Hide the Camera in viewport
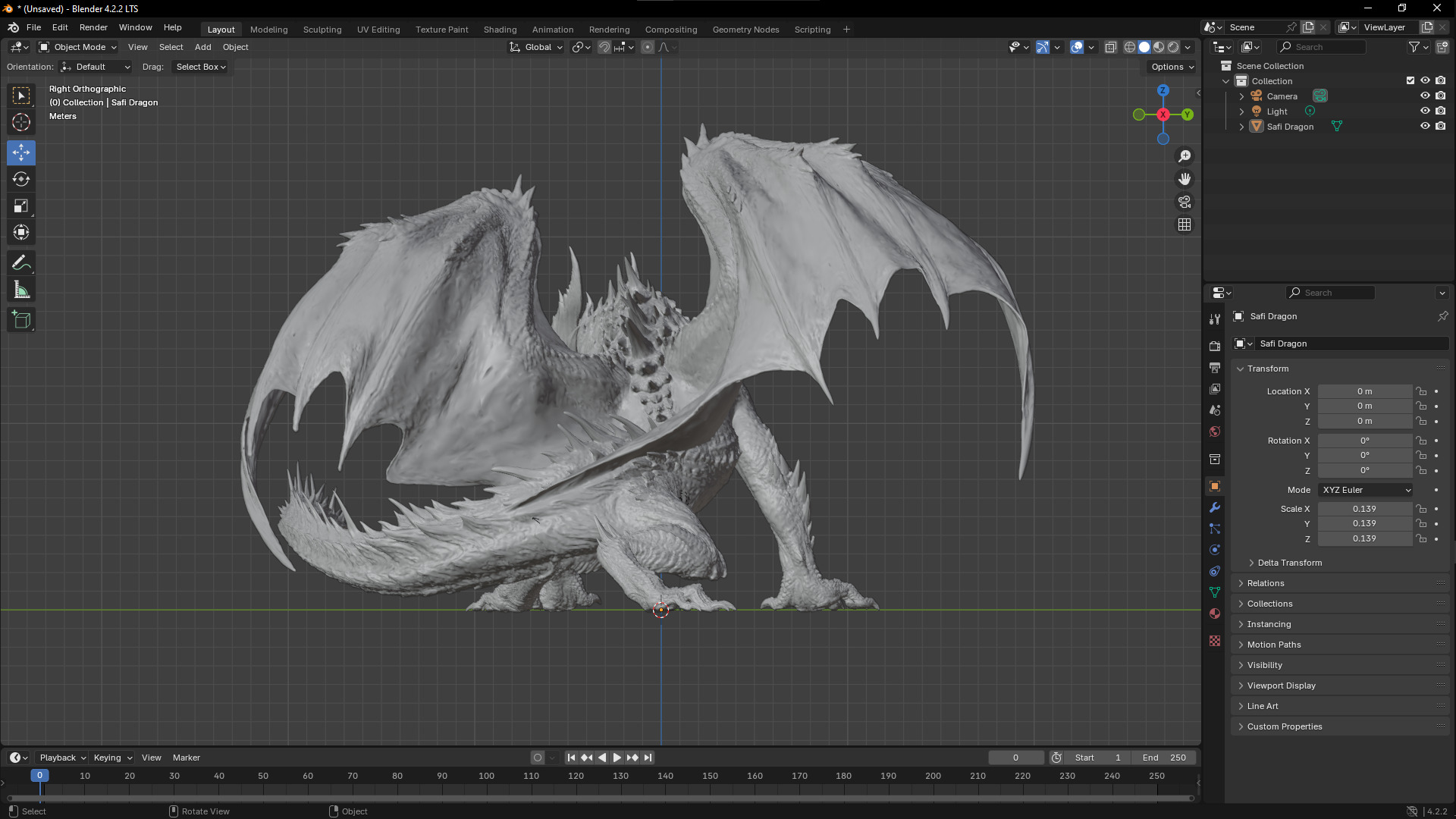 [1425, 96]
